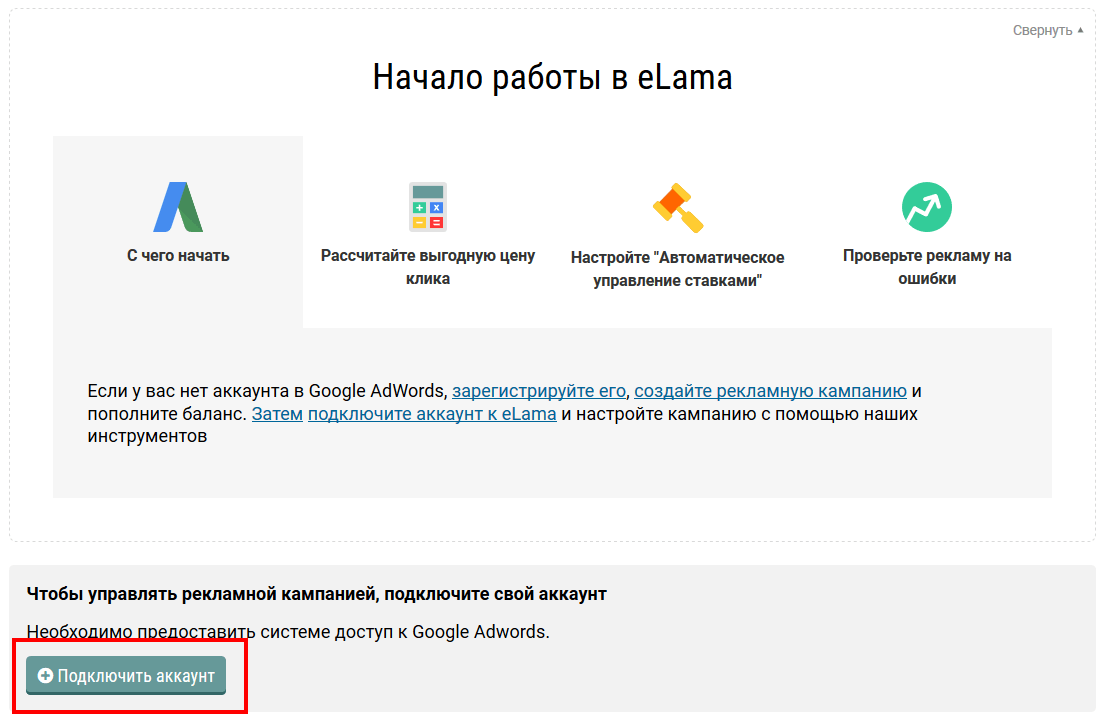
Task: Click the "Начало работы в eLama" heading
Action: (x=552, y=77)
